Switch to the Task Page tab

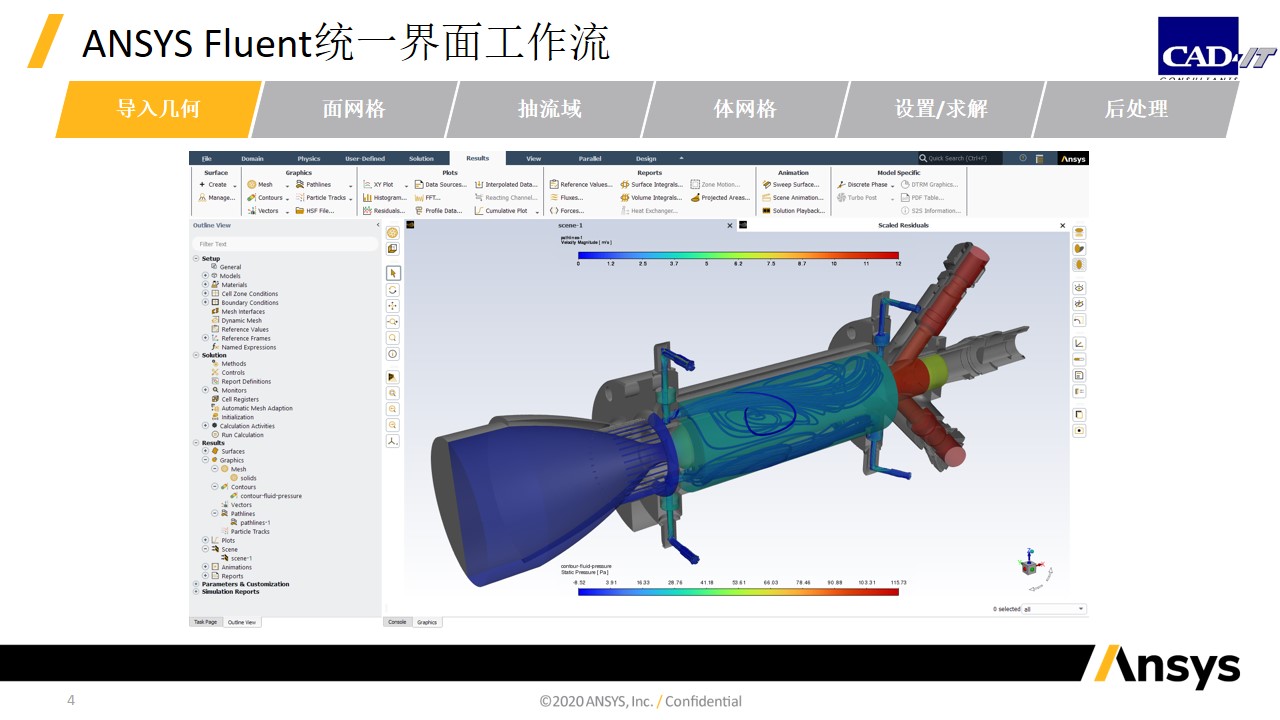(204, 622)
